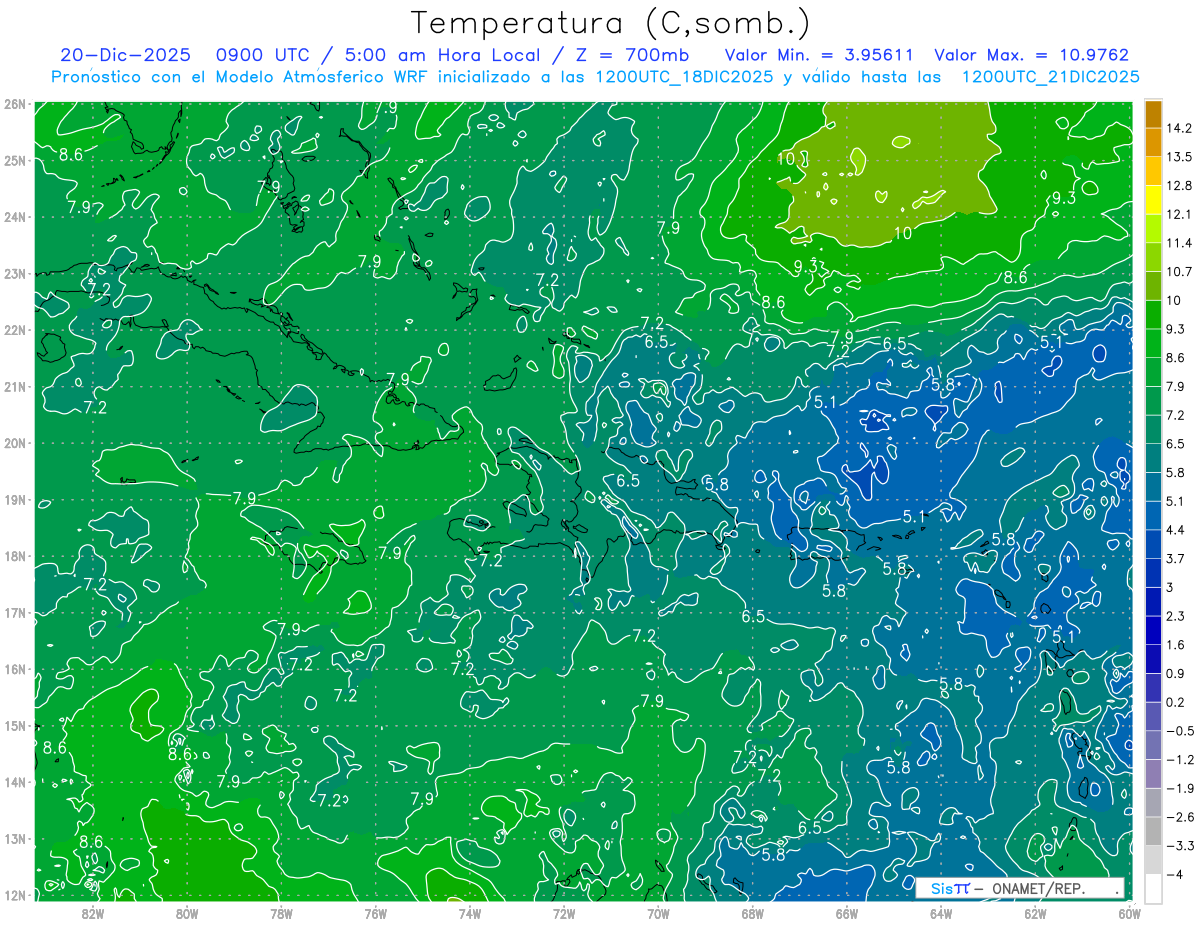Click the 12.8 value on the color legend
The image size is (1200, 927).
1181,186
